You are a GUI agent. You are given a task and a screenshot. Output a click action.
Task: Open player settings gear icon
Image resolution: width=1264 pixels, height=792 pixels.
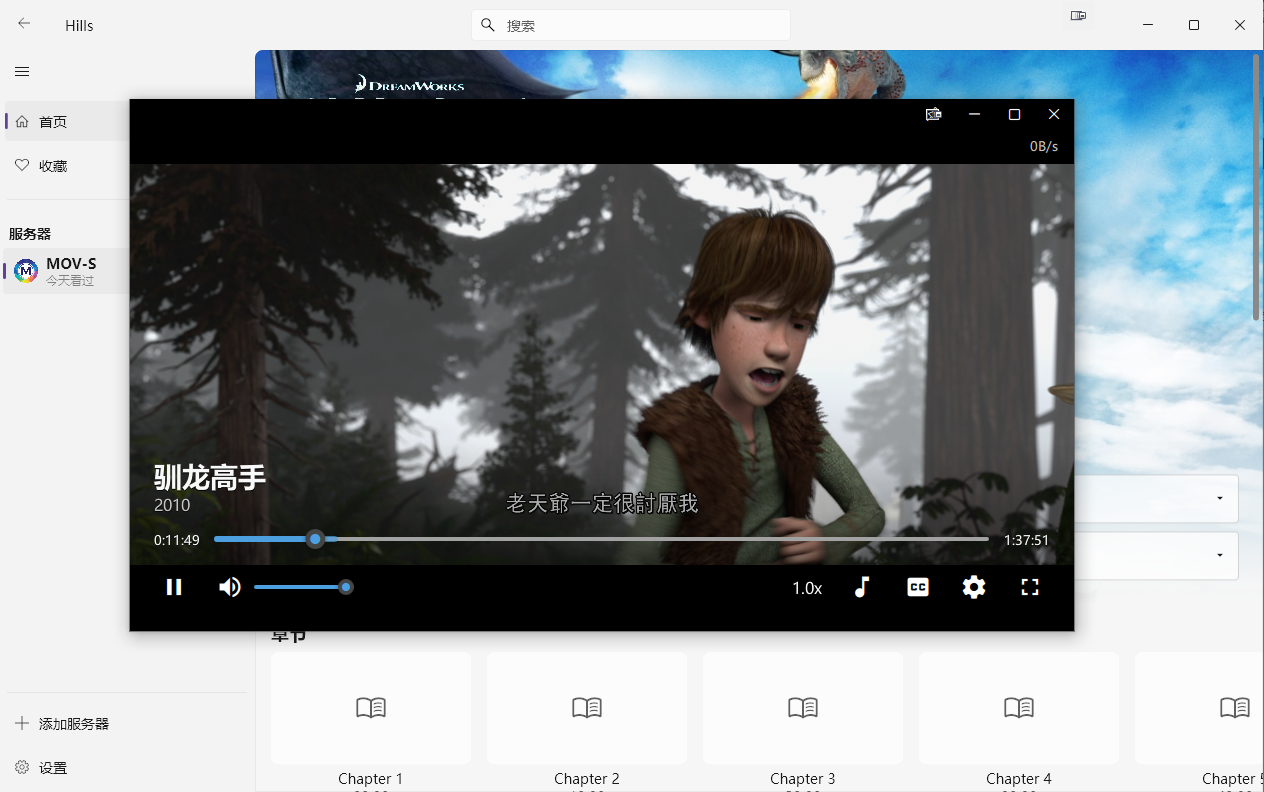click(973, 587)
